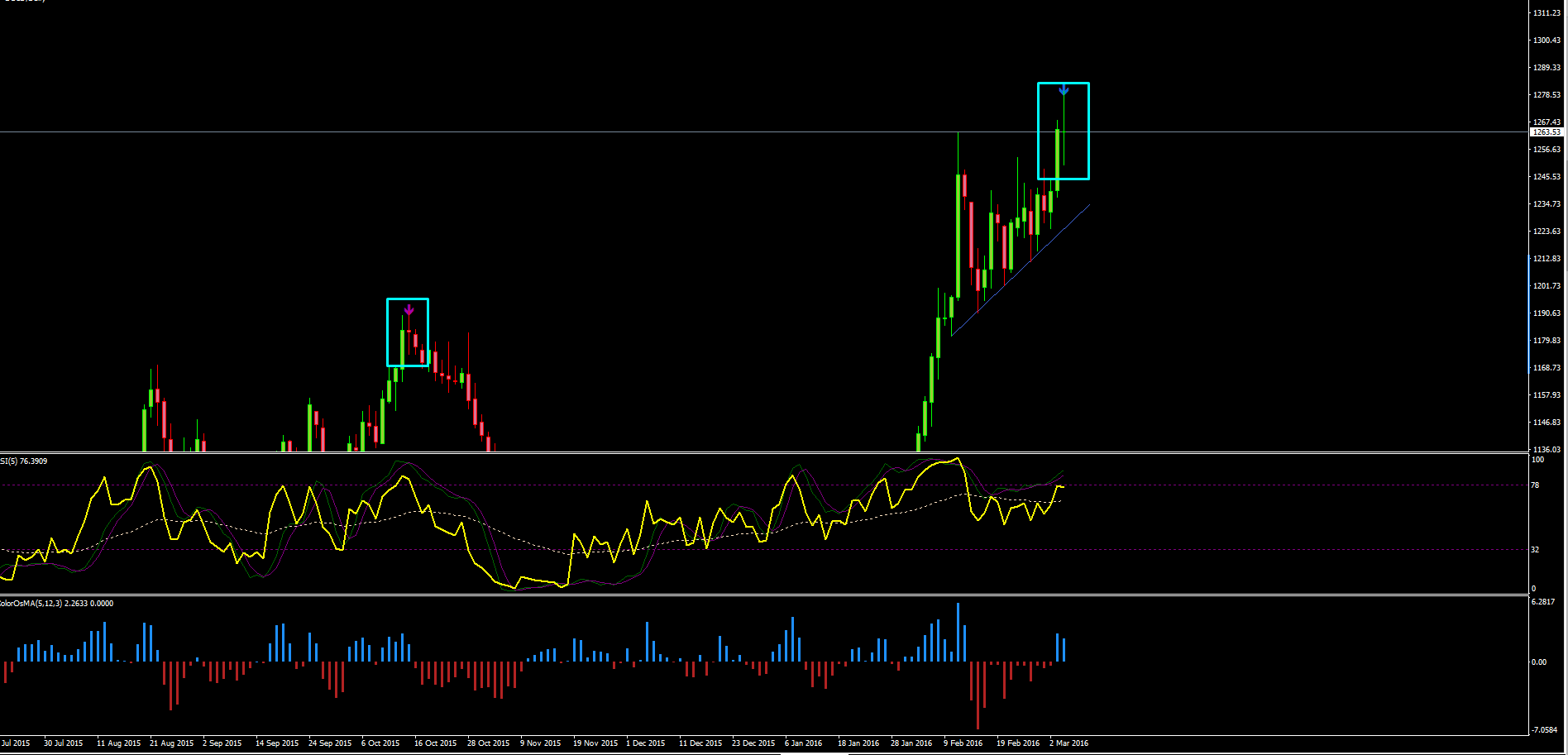Click the 6 Jan 2016 date label

pyautogui.click(x=803, y=743)
